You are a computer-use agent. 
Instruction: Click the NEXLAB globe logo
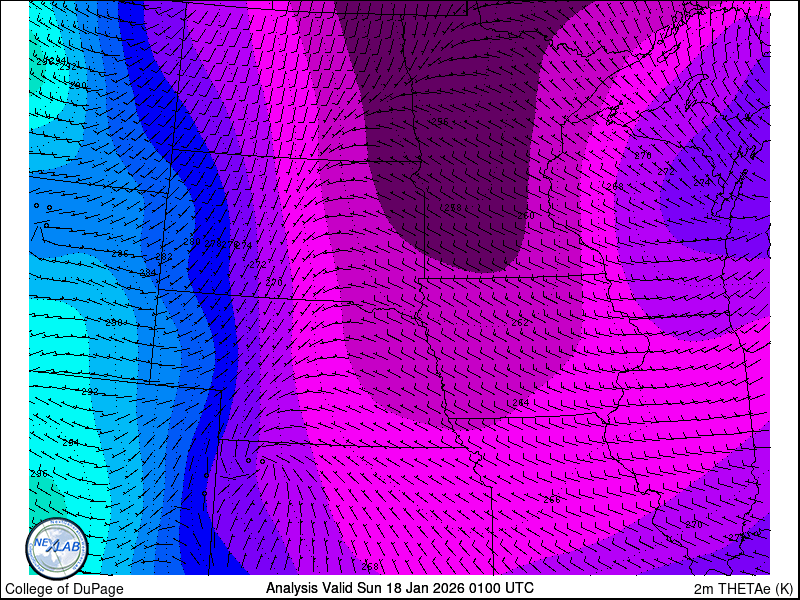[x=57, y=549]
